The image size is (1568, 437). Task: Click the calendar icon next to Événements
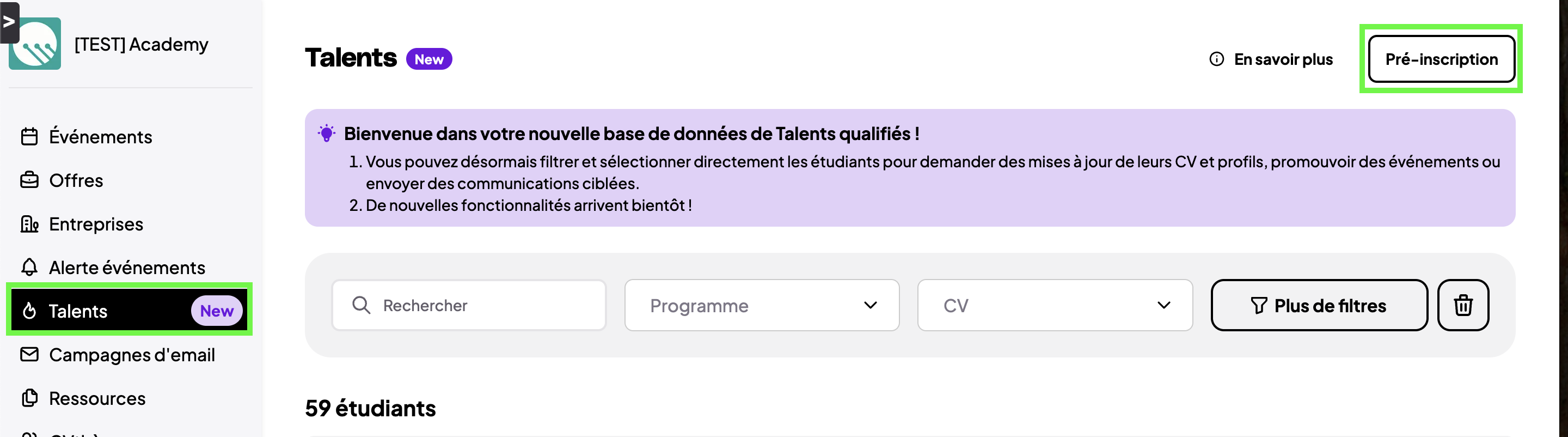[29, 137]
